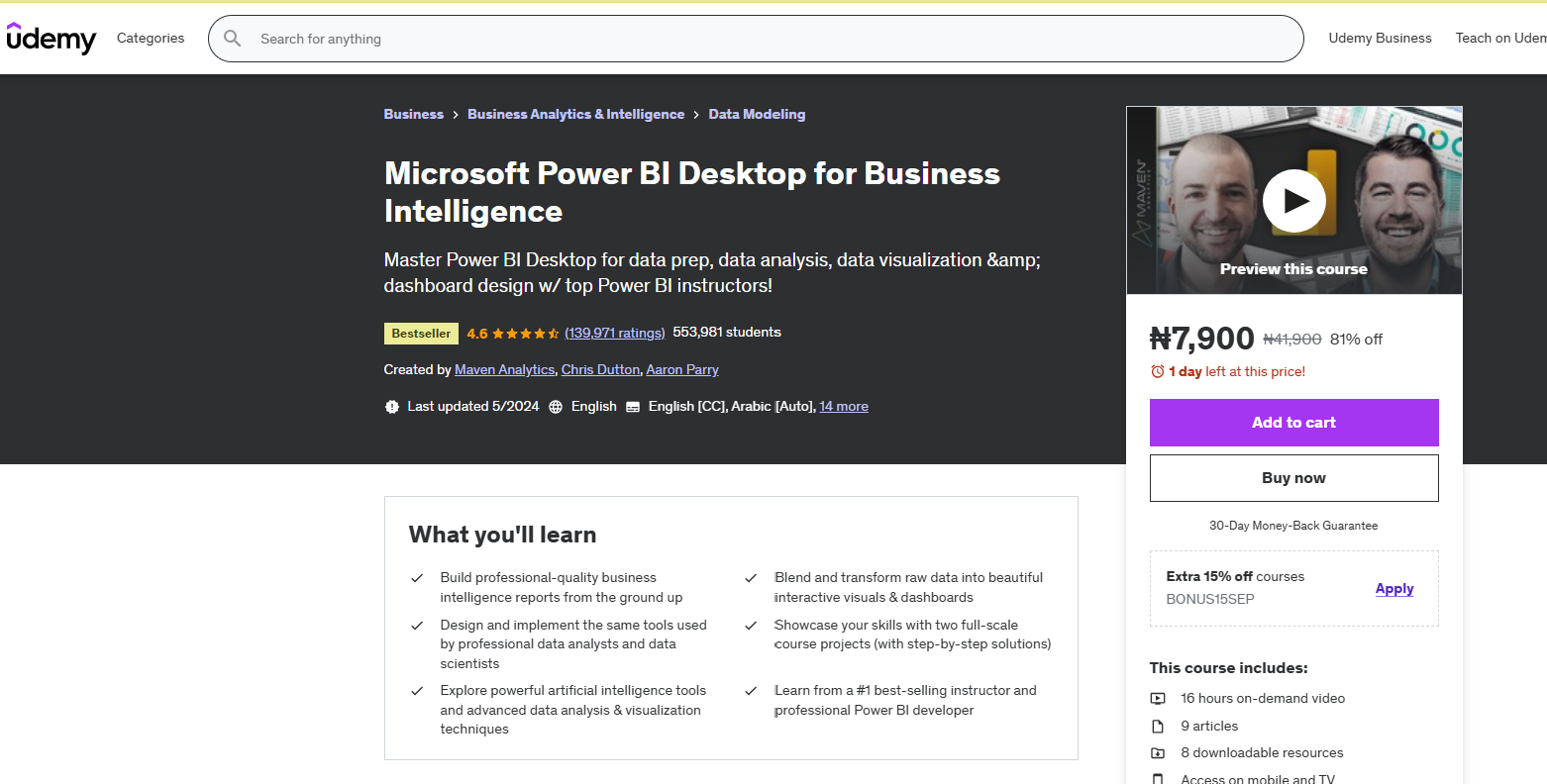Image resolution: width=1547 pixels, height=784 pixels.
Task: Click the mobile access icon
Action: pyautogui.click(x=1159, y=778)
